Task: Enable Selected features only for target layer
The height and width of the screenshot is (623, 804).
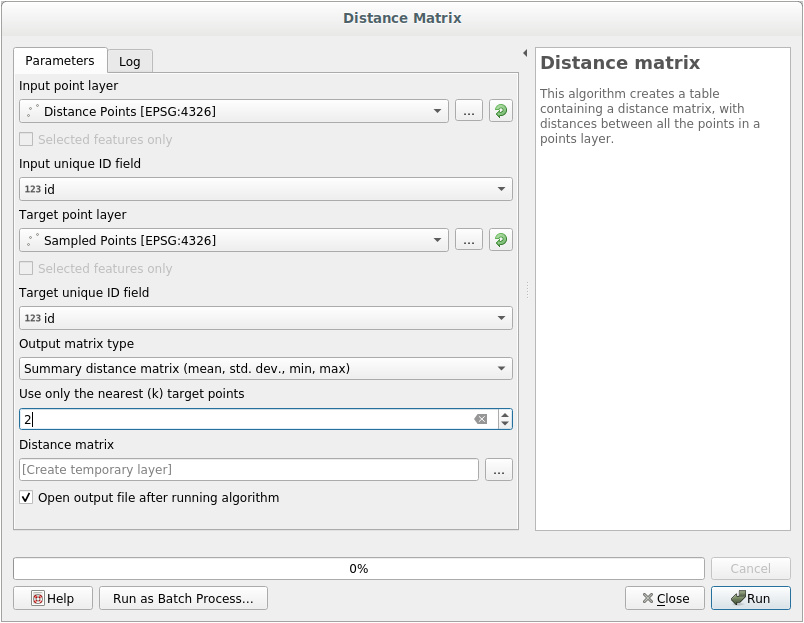Action: 25,268
